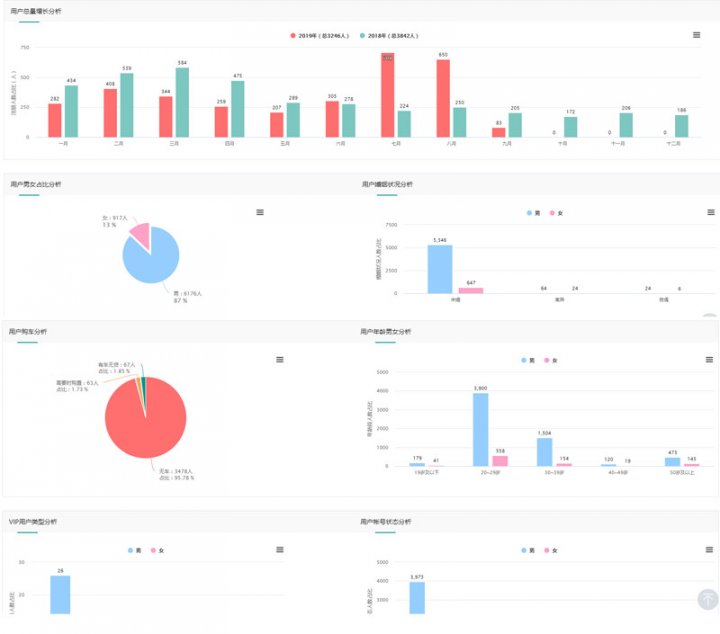Open the VIP用户类型分析 chart menu icon

click(x=280, y=550)
